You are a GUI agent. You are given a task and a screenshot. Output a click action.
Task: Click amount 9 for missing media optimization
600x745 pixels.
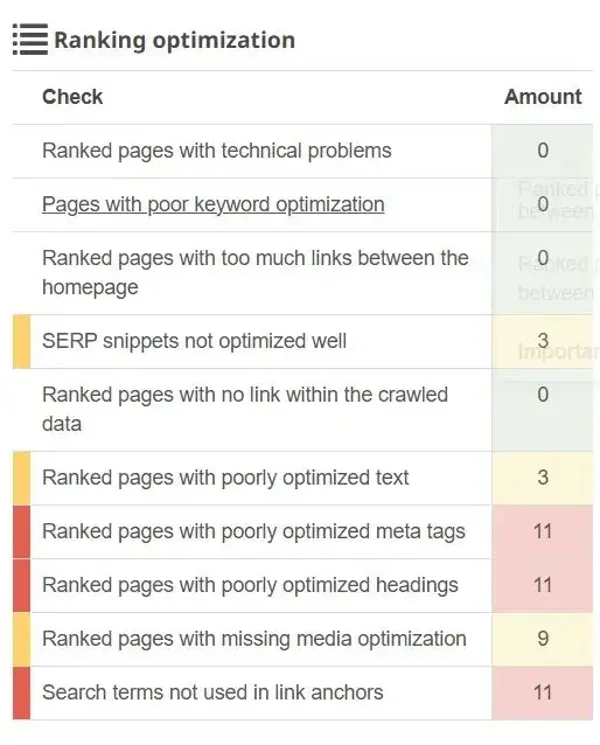[542, 639]
